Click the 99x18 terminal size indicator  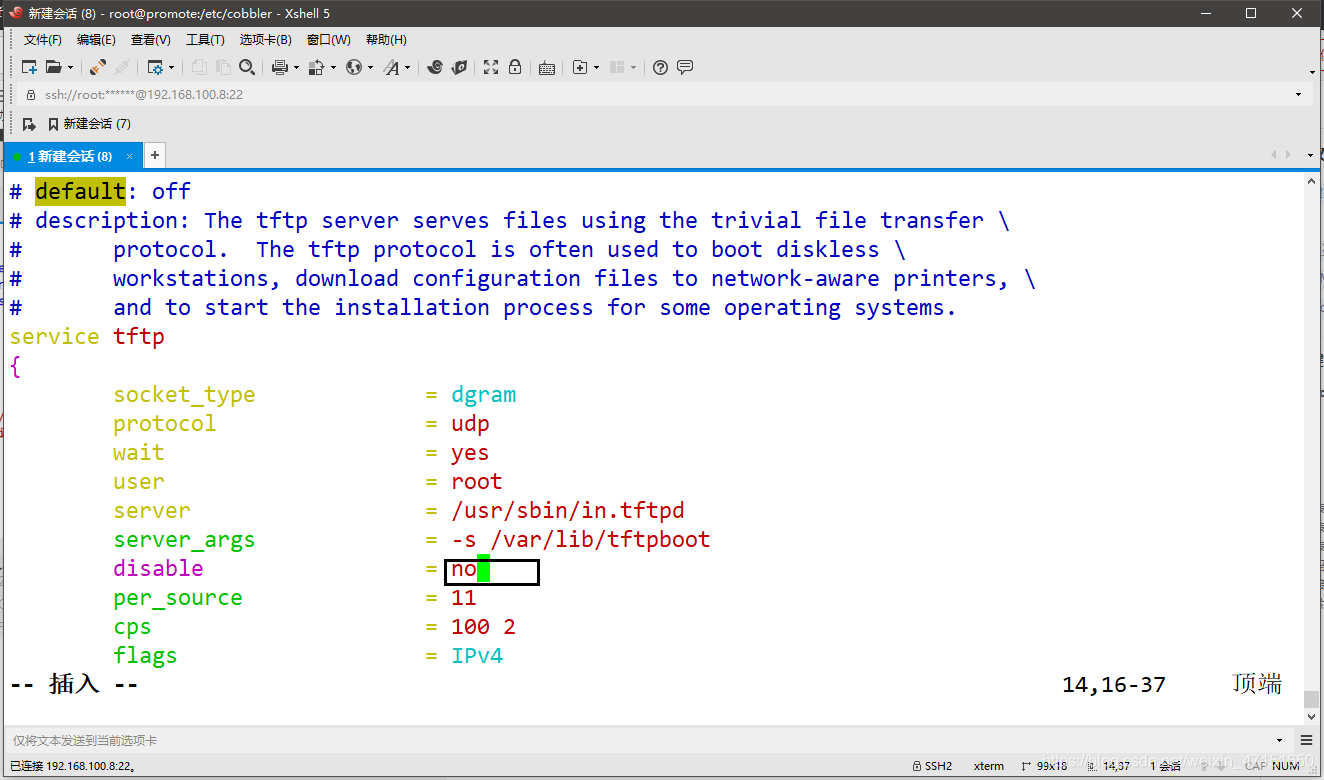click(1046, 766)
